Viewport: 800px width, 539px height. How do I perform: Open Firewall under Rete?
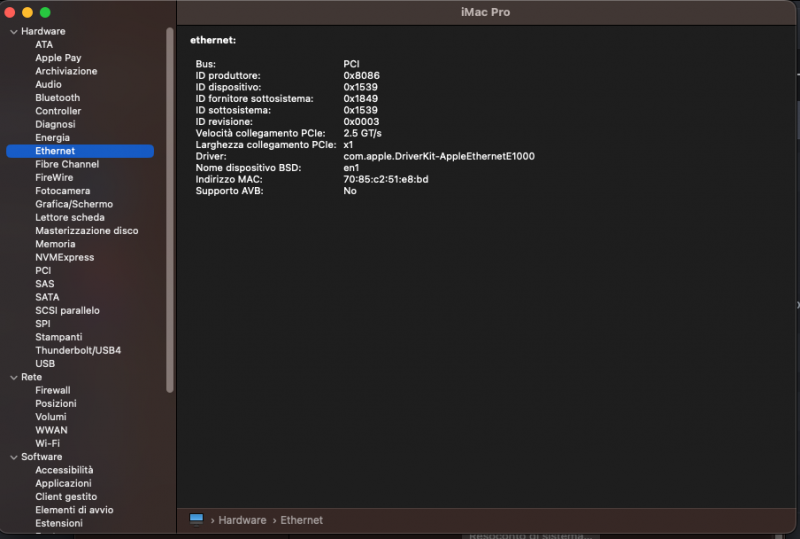point(53,390)
